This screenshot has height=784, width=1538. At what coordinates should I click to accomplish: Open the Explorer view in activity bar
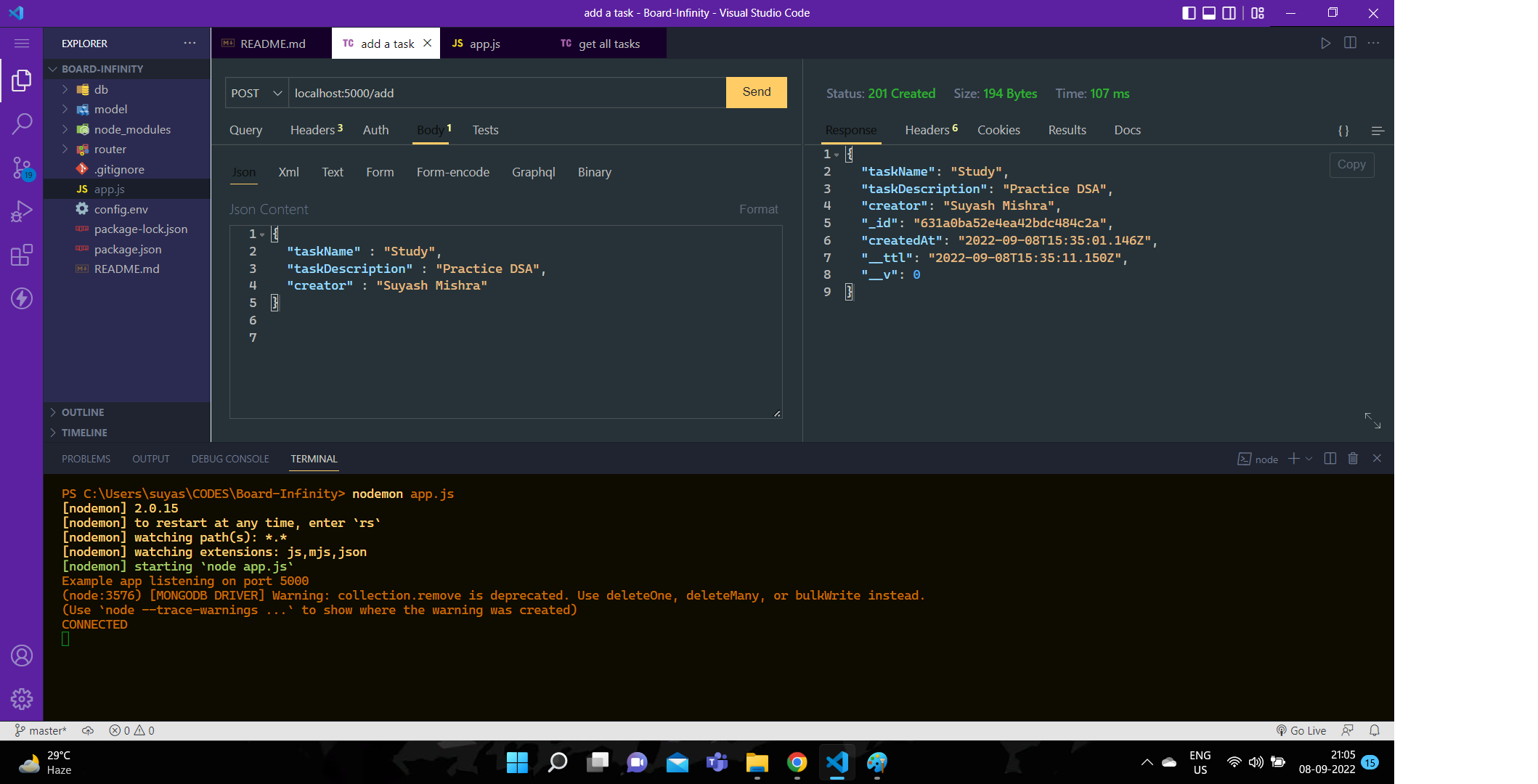coord(22,80)
